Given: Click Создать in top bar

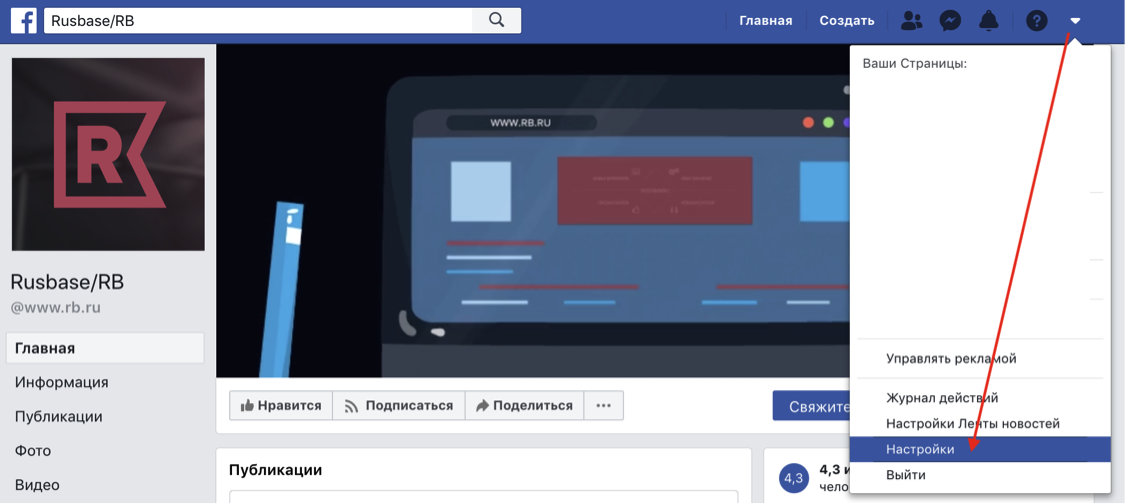Looking at the screenshot, I should [847, 21].
